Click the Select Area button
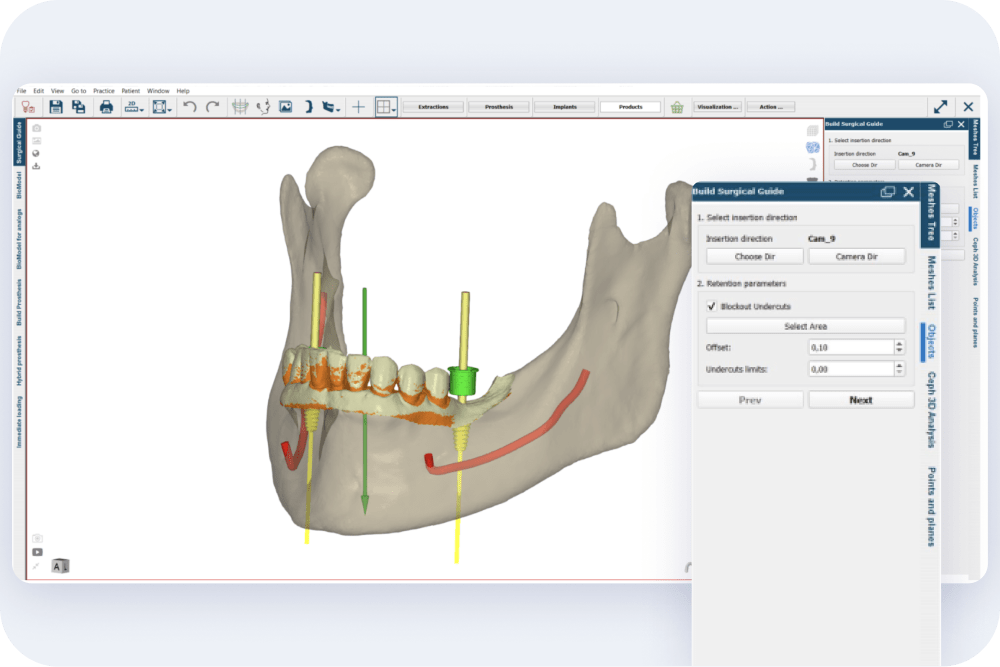 (x=805, y=326)
